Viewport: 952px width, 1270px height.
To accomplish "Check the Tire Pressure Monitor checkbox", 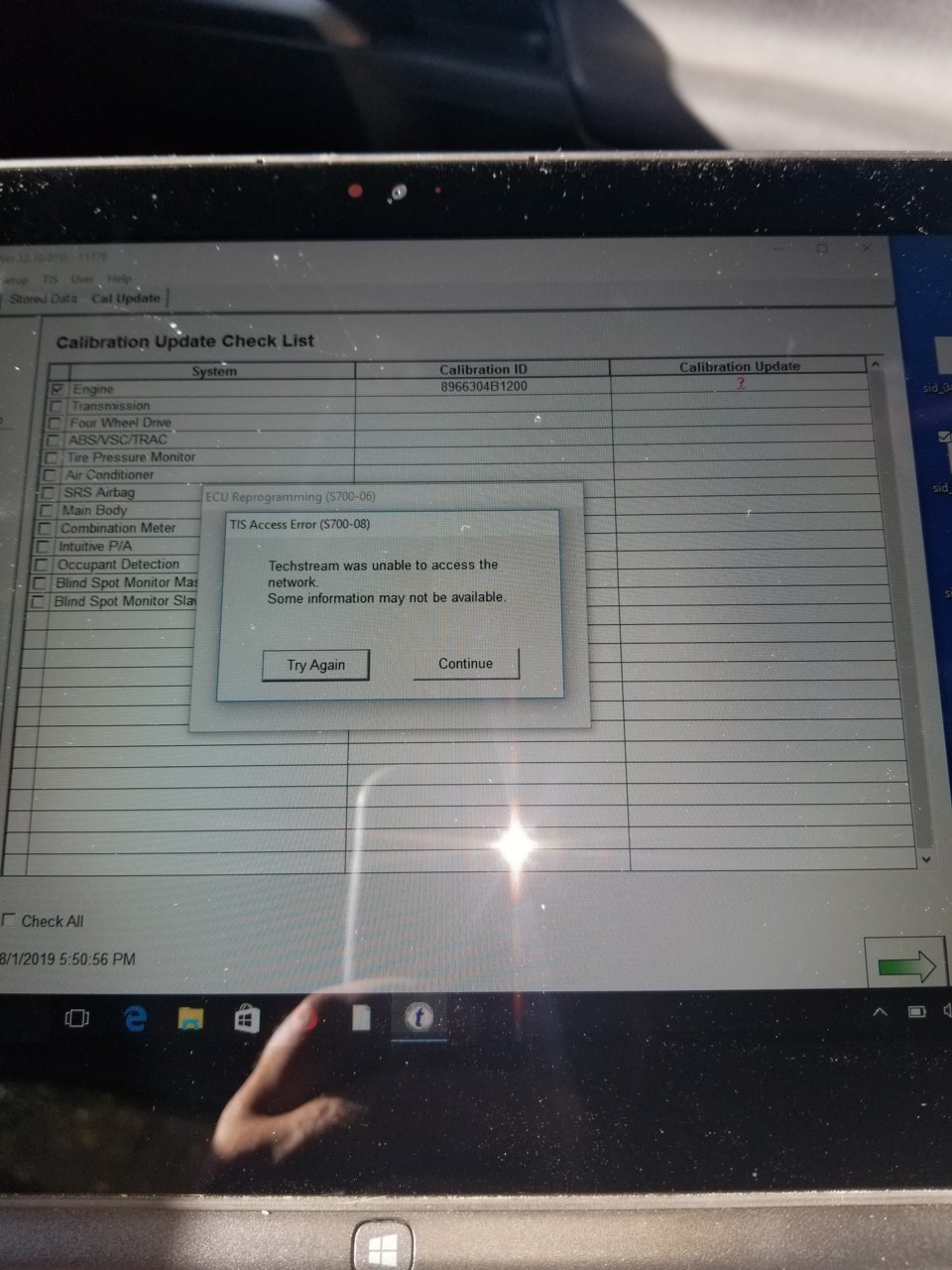I will [51, 458].
